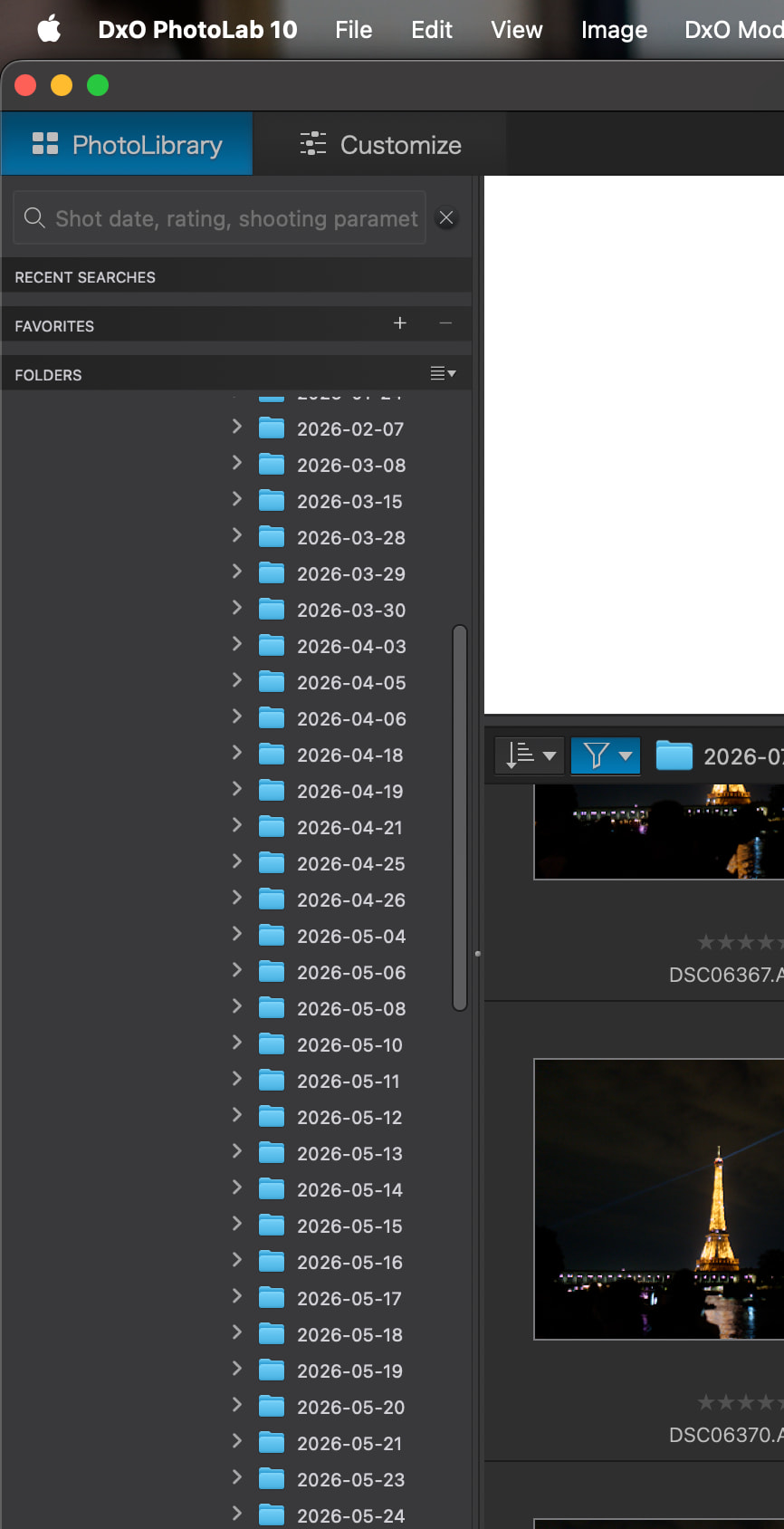Remove a favorite with the minus icon

(445, 323)
